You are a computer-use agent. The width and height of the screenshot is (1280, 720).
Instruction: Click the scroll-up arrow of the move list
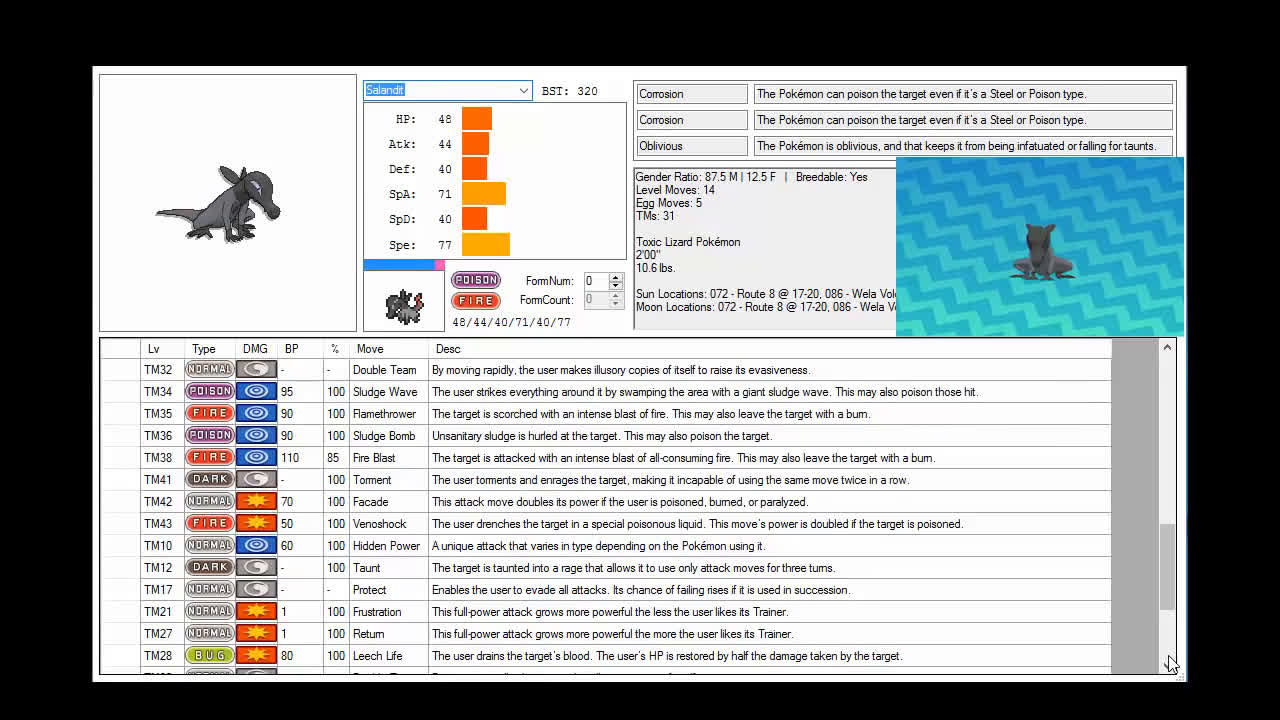tap(1167, 348)
